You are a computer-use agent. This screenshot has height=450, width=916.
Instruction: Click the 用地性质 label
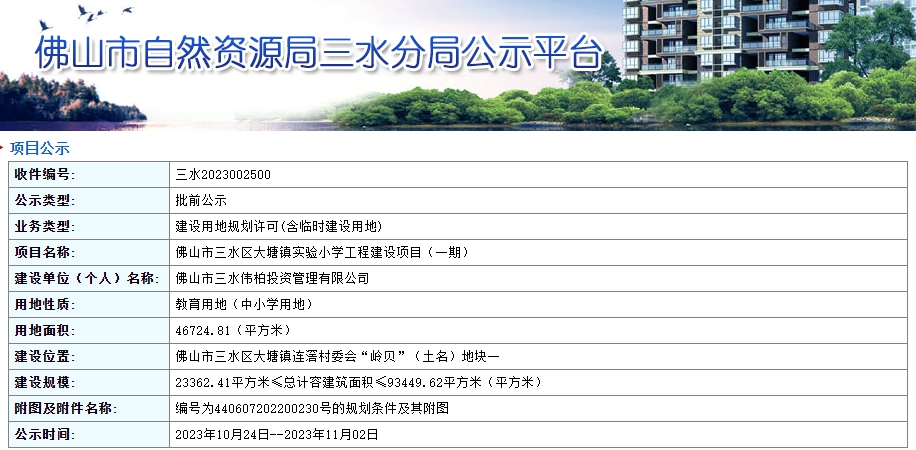pyautogui.click(x=45, y=304)
